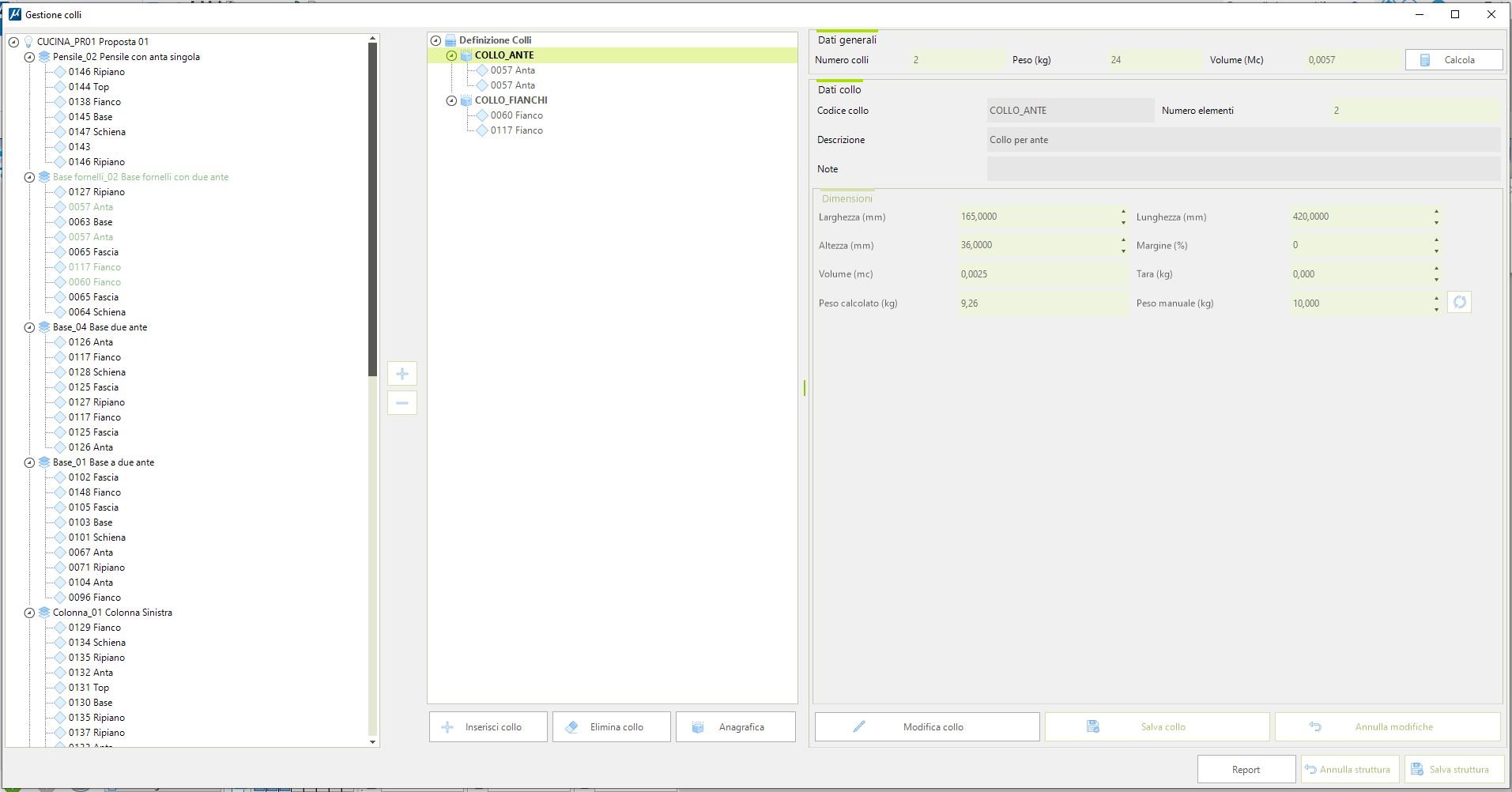The height and width of the screenshot is (792, 1512).
Task: Collapse the Base fornelli_02 tree node
Action: 29,177
